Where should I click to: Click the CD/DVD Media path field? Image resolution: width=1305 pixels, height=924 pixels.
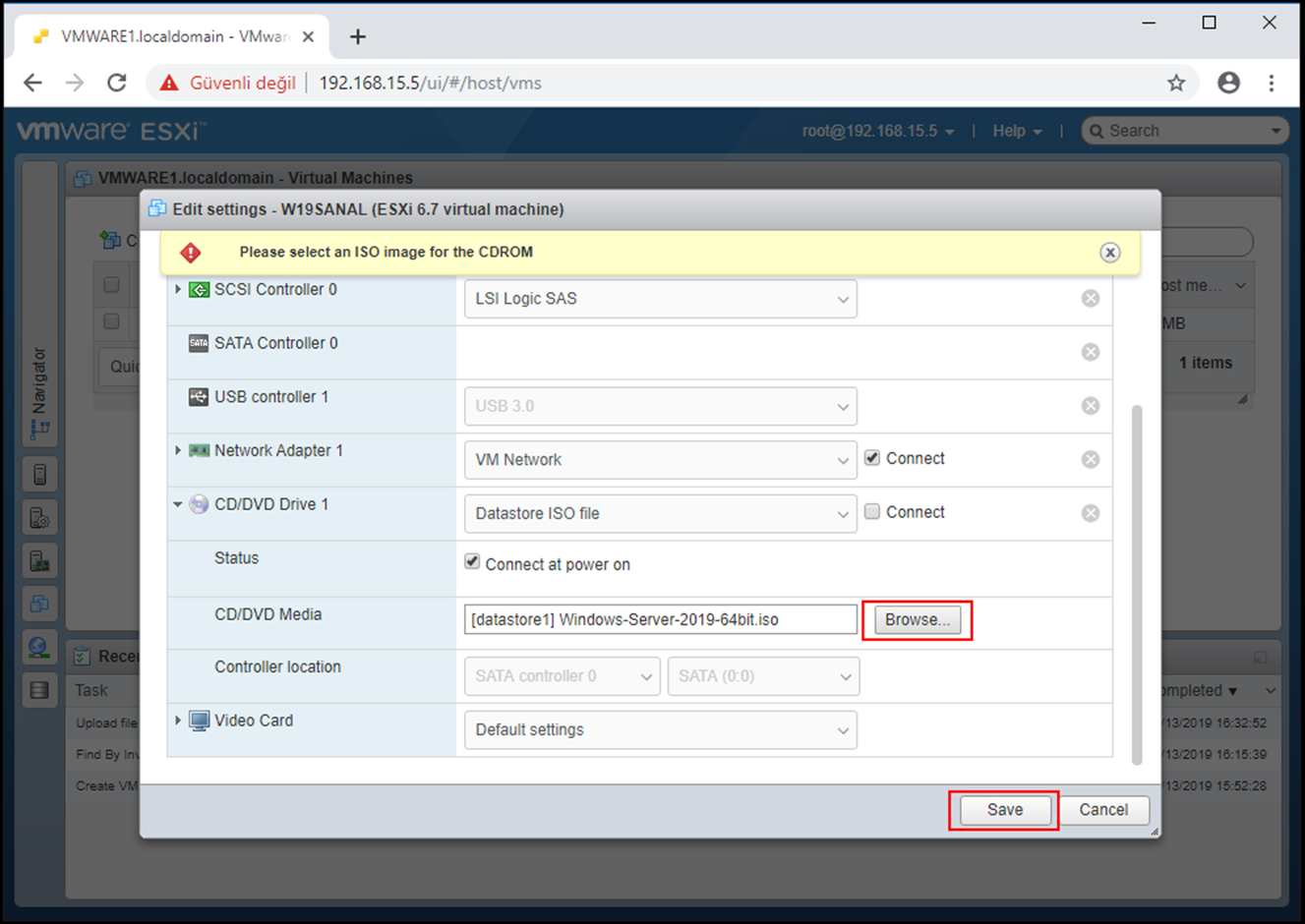660,619
